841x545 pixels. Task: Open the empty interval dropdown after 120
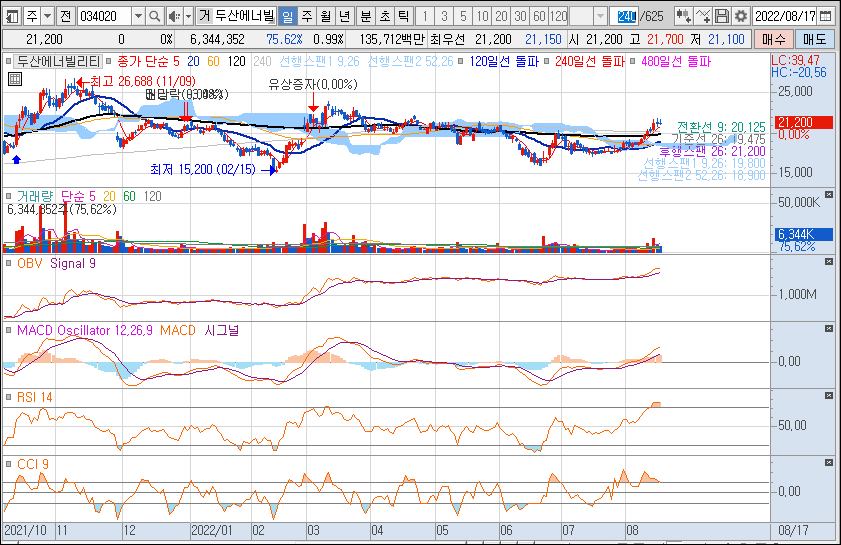click(601, 17)
